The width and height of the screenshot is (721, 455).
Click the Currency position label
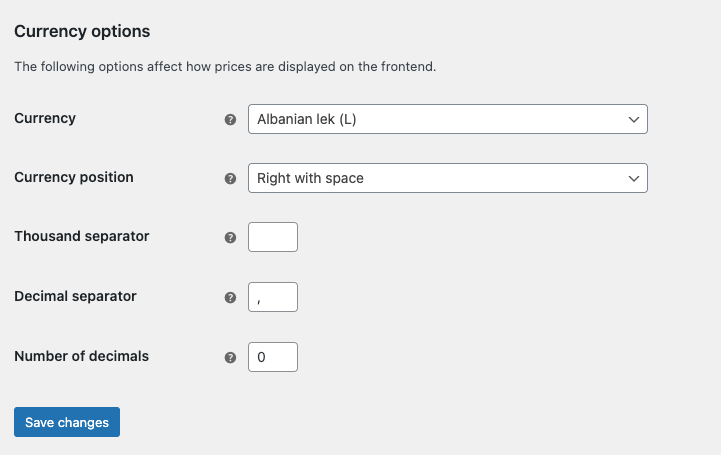point(74,177)
